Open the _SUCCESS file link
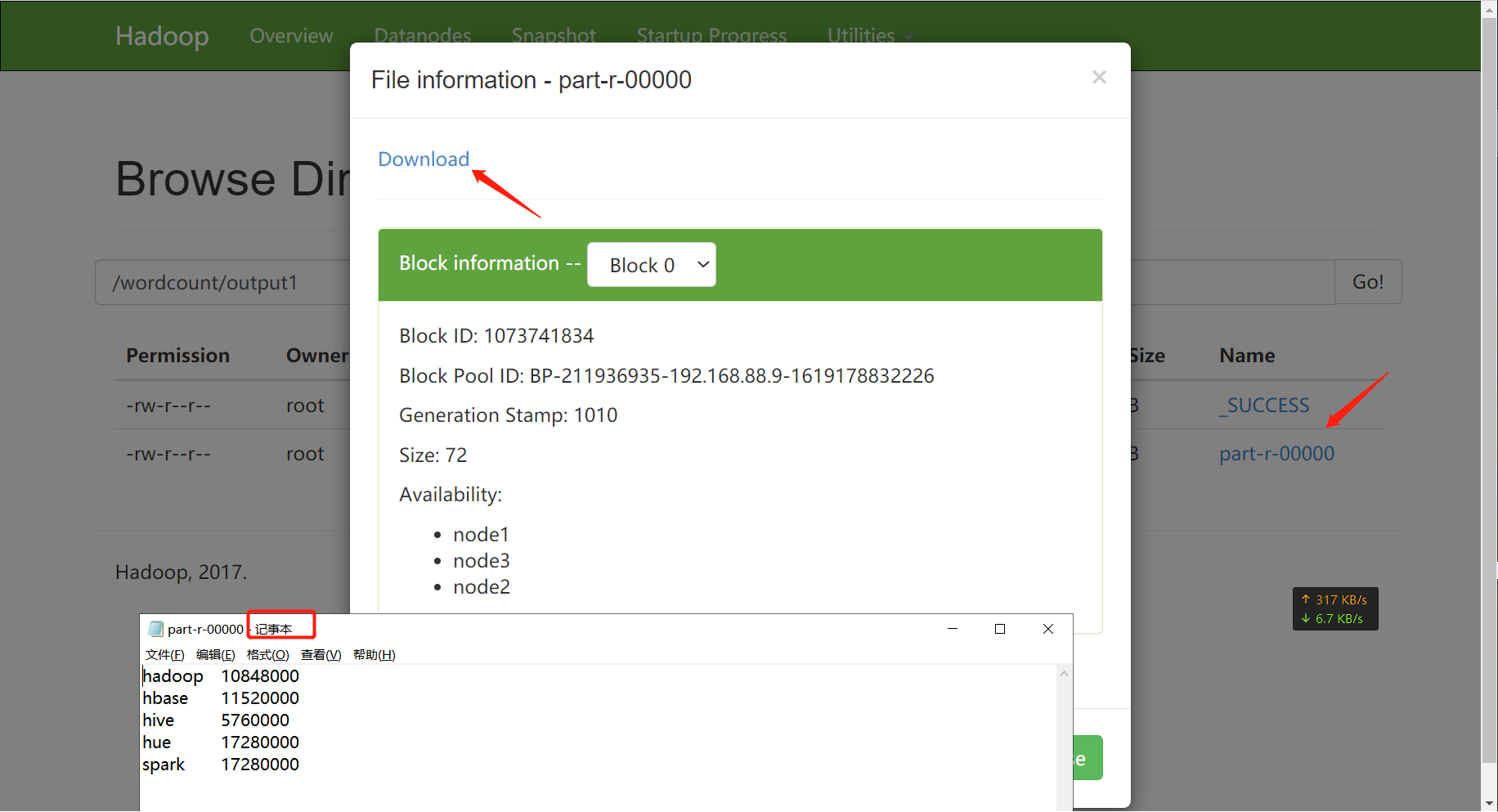The height and width of the screenshot is (812, 1498). tap(1264, 406)
